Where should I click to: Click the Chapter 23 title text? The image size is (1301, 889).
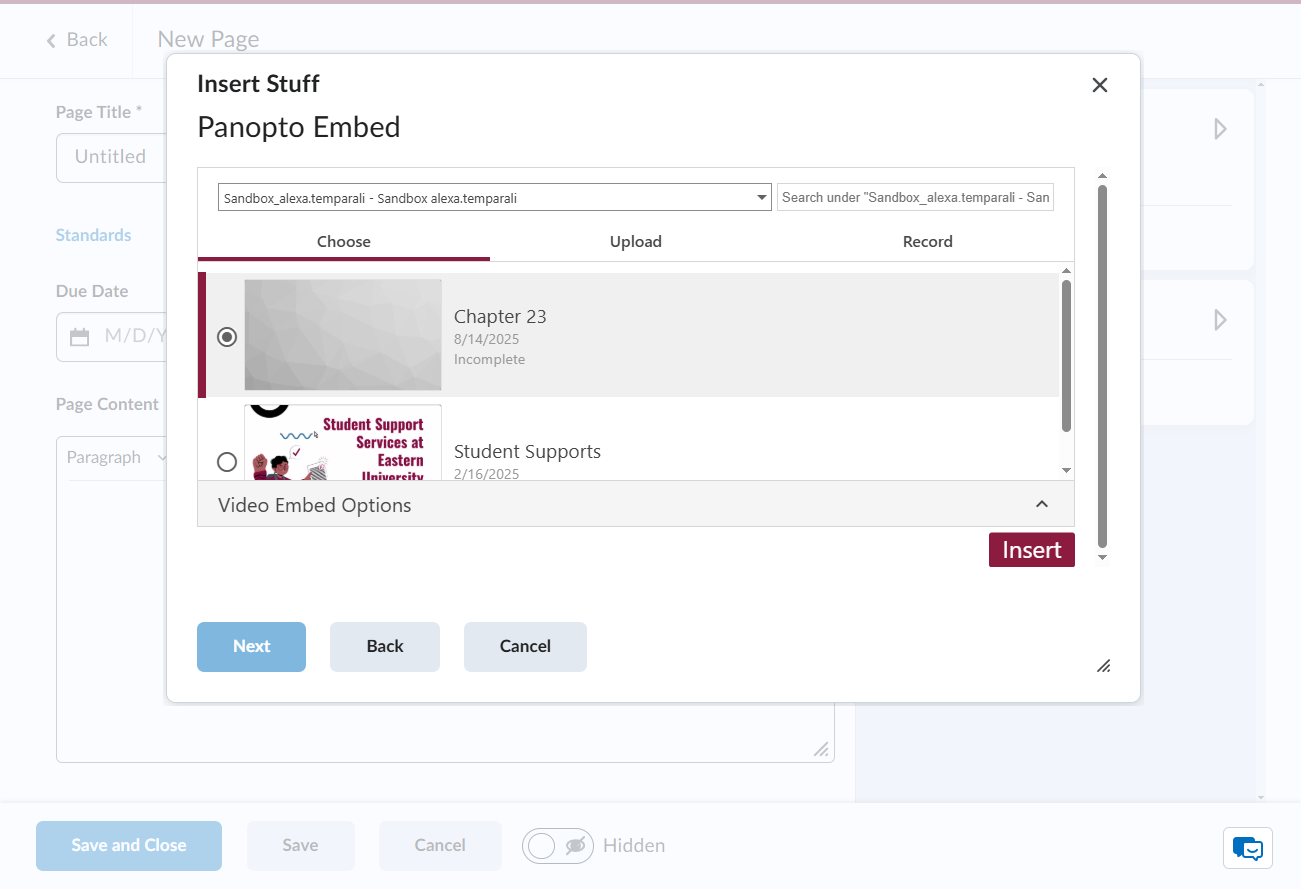(500, 316)
